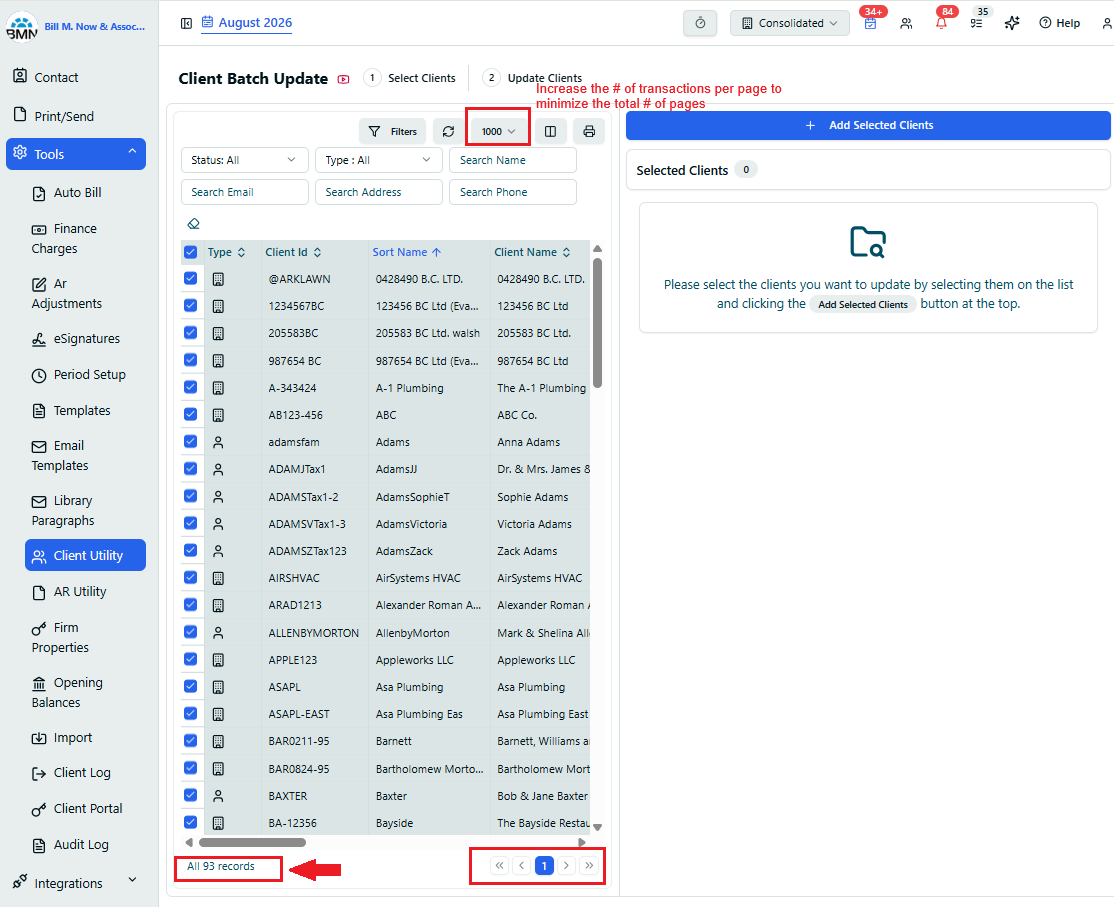Click the vertical scrollbar of the client list
The width and height of the screenshot is (1114, 907).
(x=597, y=323)
